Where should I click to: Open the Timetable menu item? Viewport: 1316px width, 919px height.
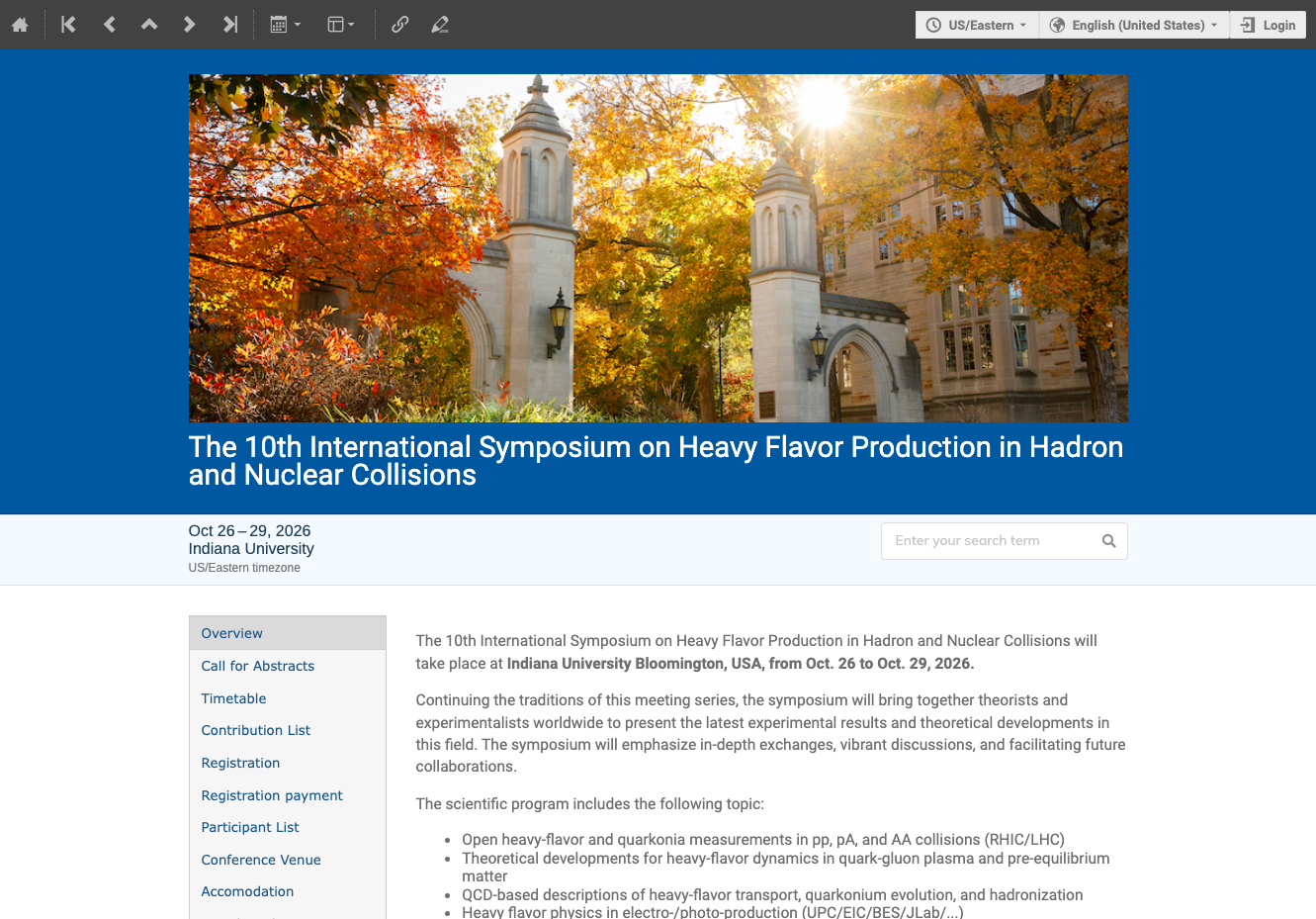pos(233,698)
